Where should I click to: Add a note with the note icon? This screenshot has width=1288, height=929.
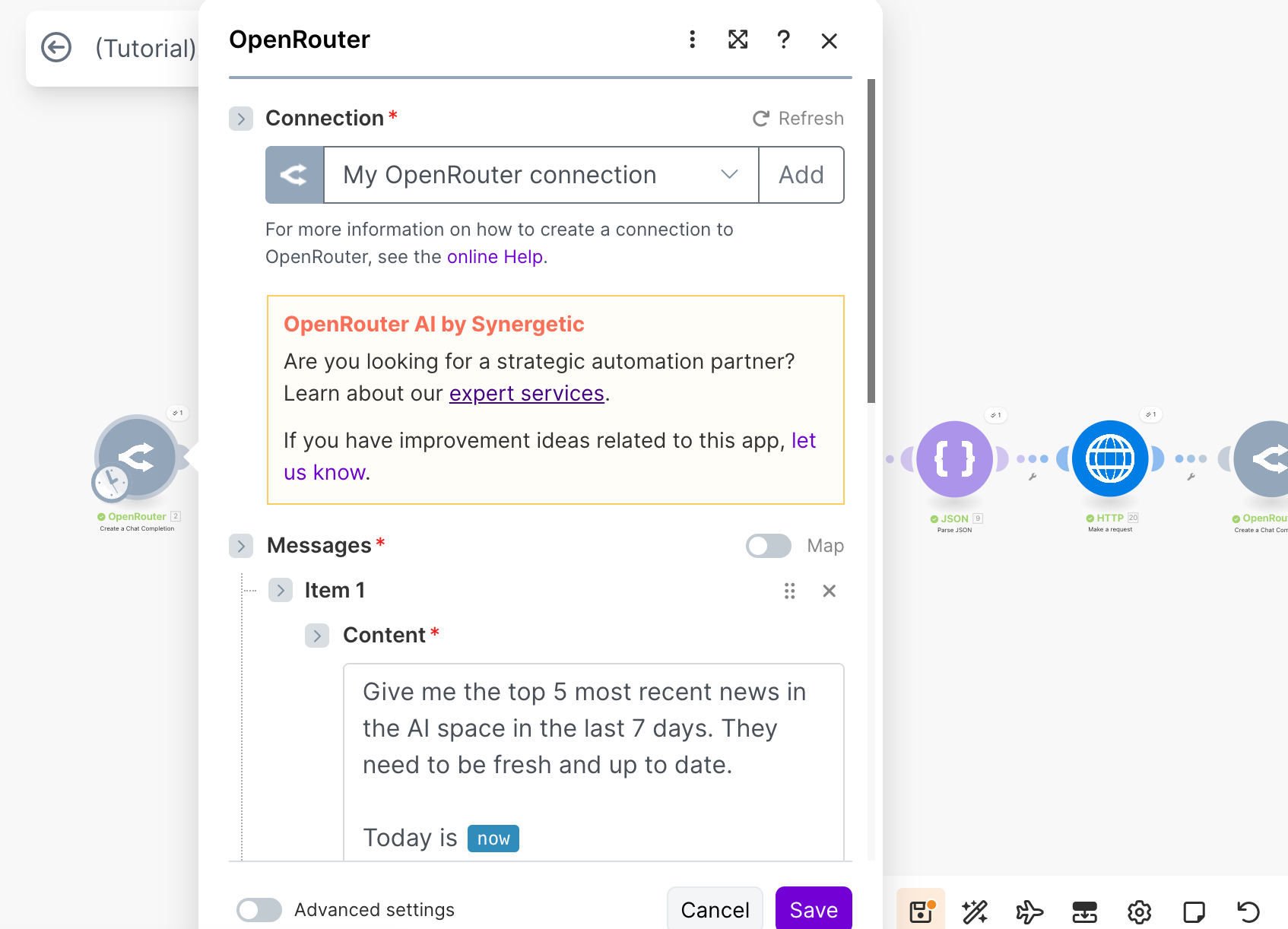coord(1194,912)
